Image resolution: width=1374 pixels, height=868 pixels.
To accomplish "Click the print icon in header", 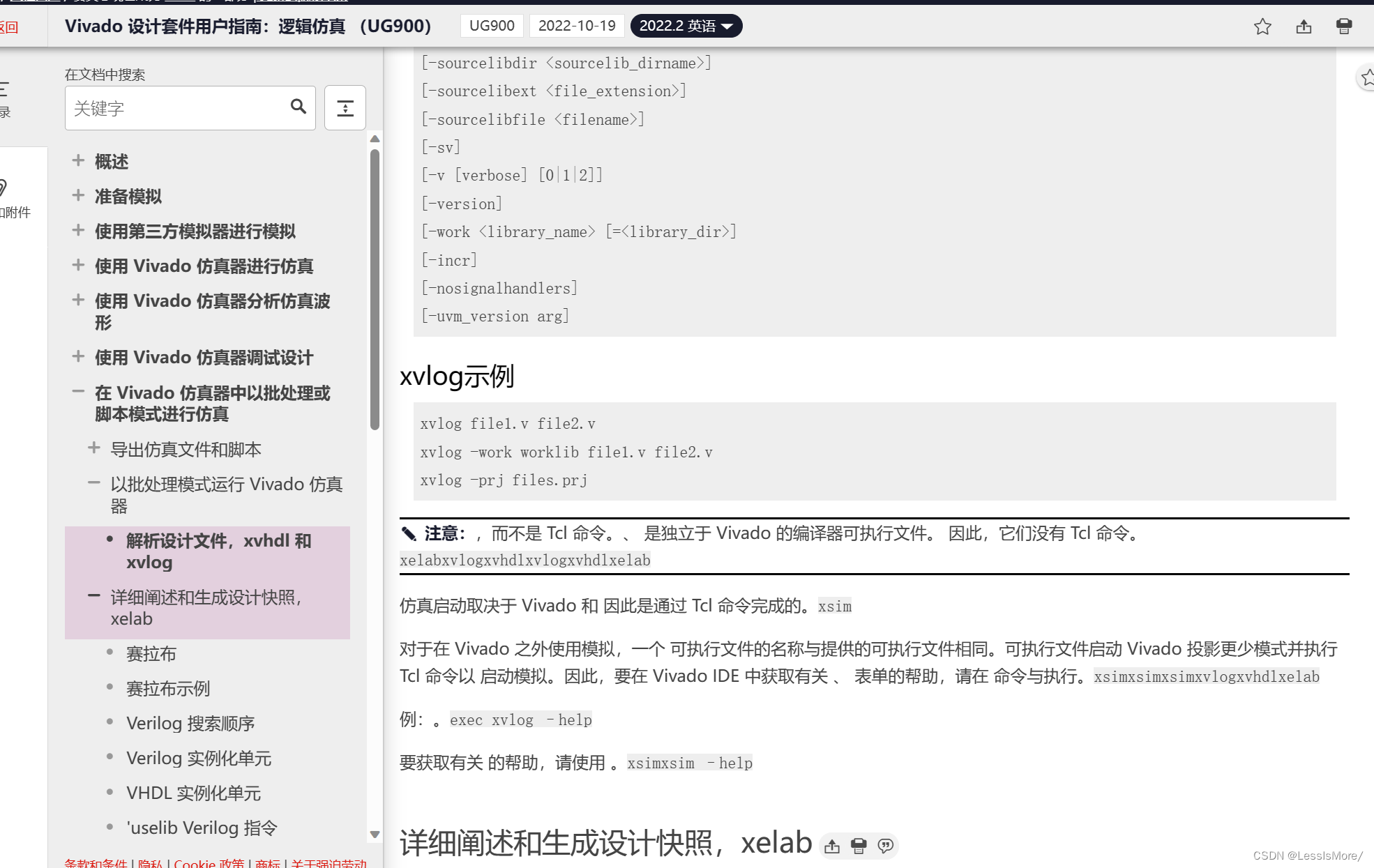I will coord(1344,26).
